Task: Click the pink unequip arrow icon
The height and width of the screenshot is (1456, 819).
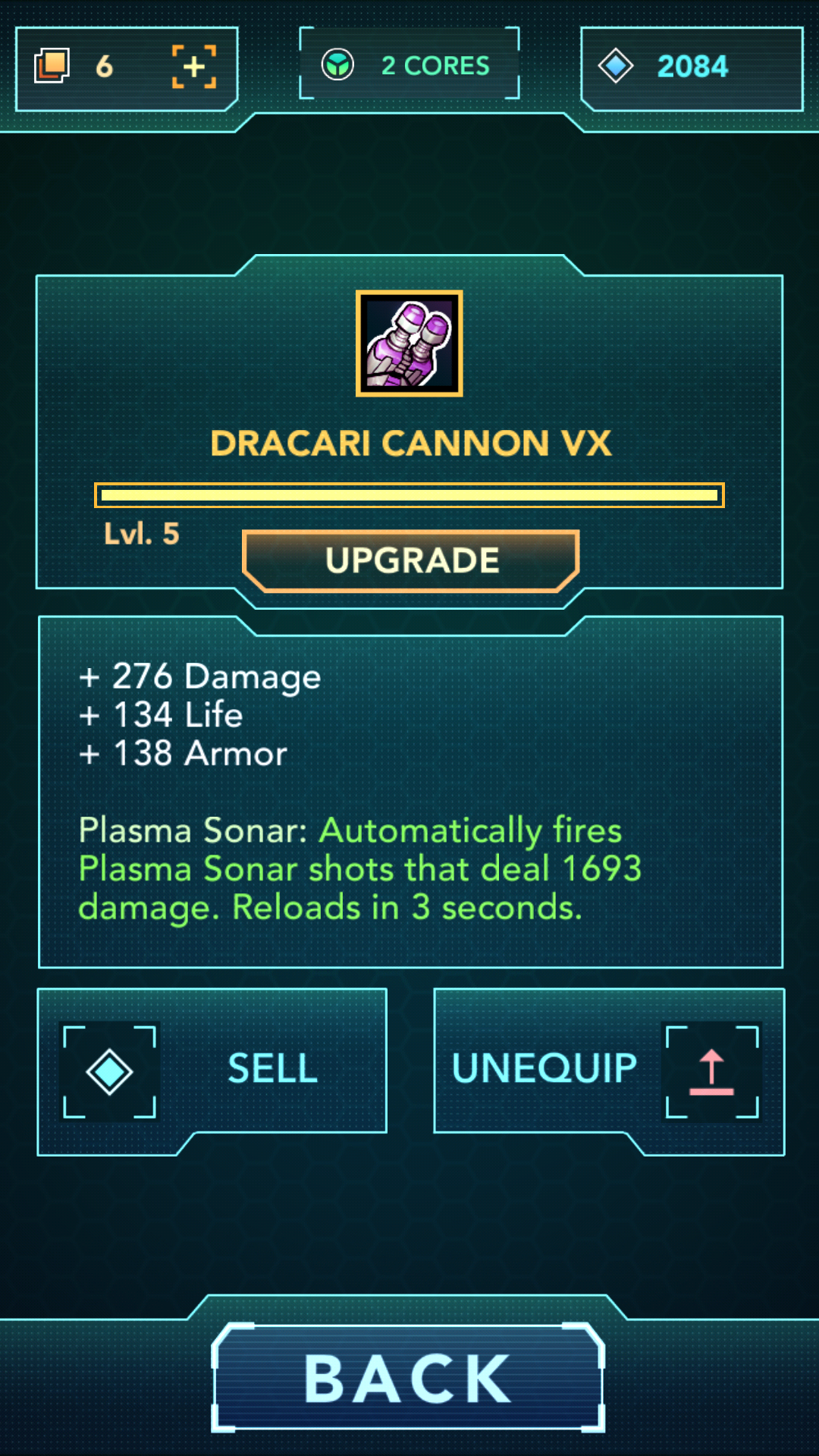Action: (712, 1072)
